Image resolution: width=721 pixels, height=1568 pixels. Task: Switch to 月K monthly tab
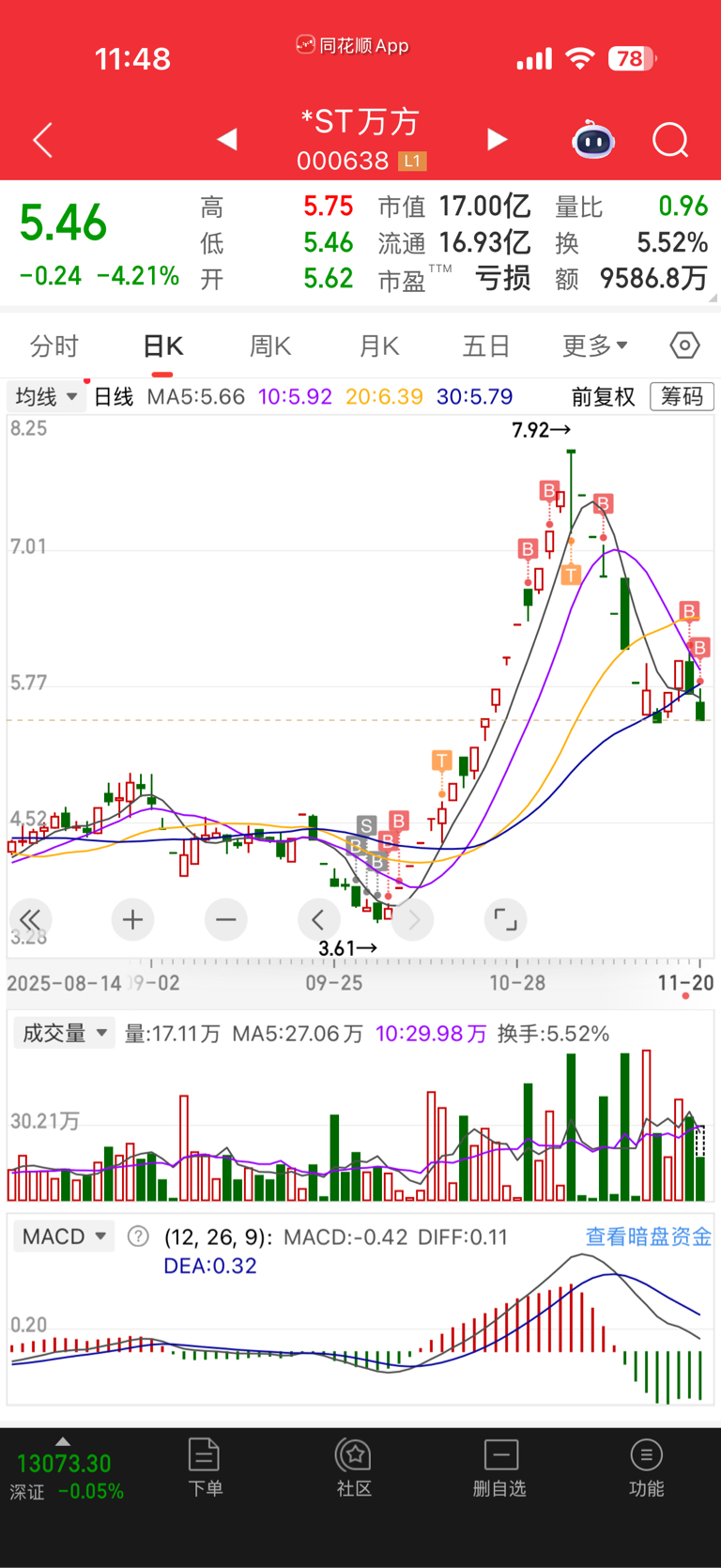point(379,346)
